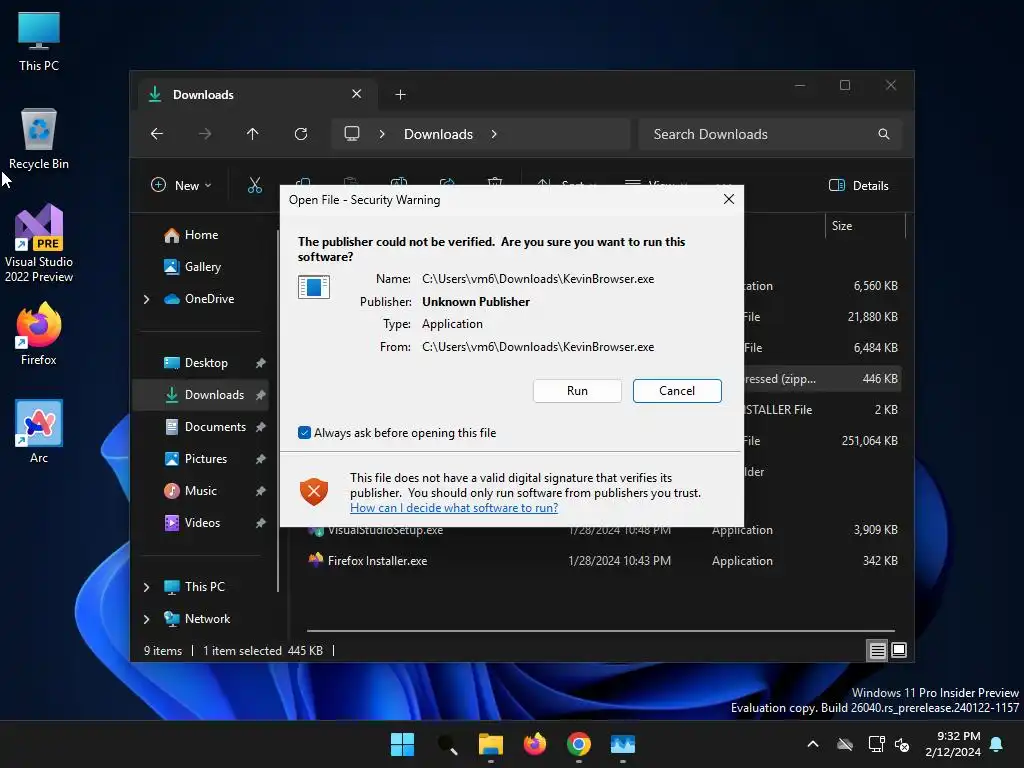The image size is (1024, 768).
Task: Open the How can I decide what software to run link
Action: [x=454, y=507]
